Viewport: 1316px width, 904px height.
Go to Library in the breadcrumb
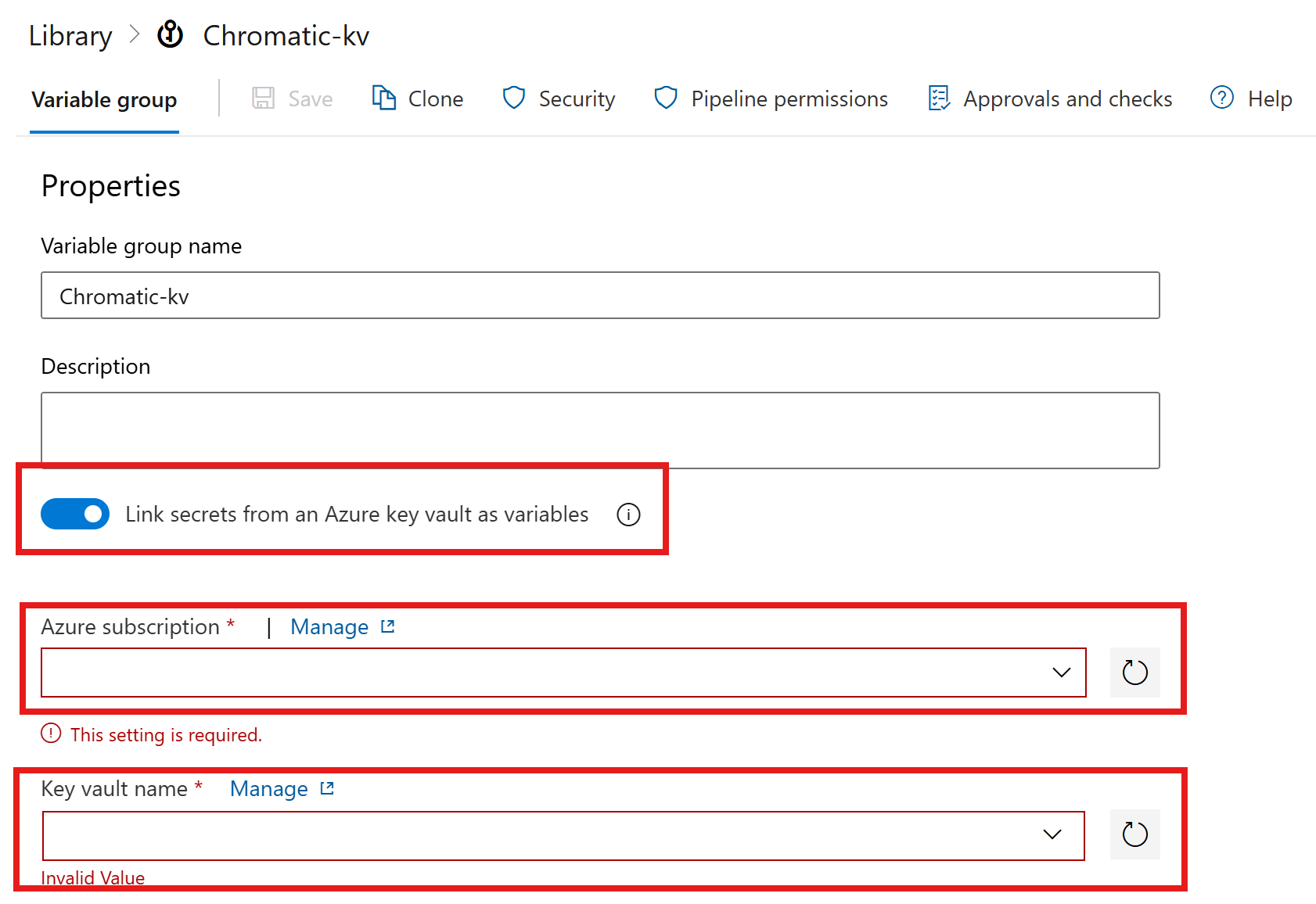point(70,36)
